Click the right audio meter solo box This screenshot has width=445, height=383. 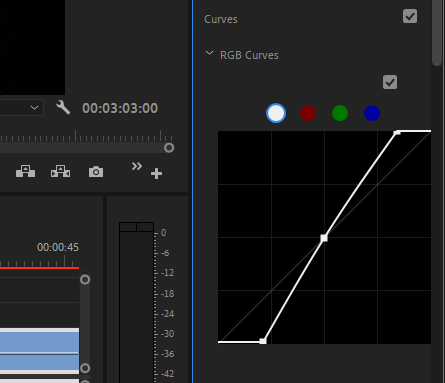click(x=145, y=227)
